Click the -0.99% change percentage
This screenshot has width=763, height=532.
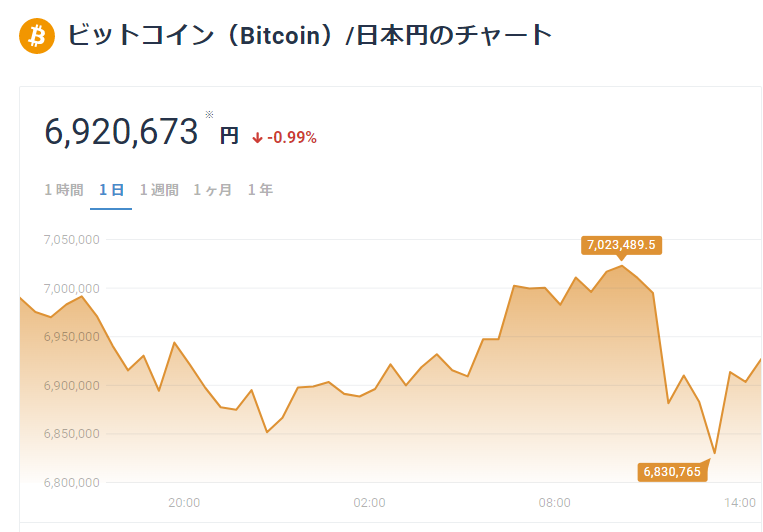291,138
